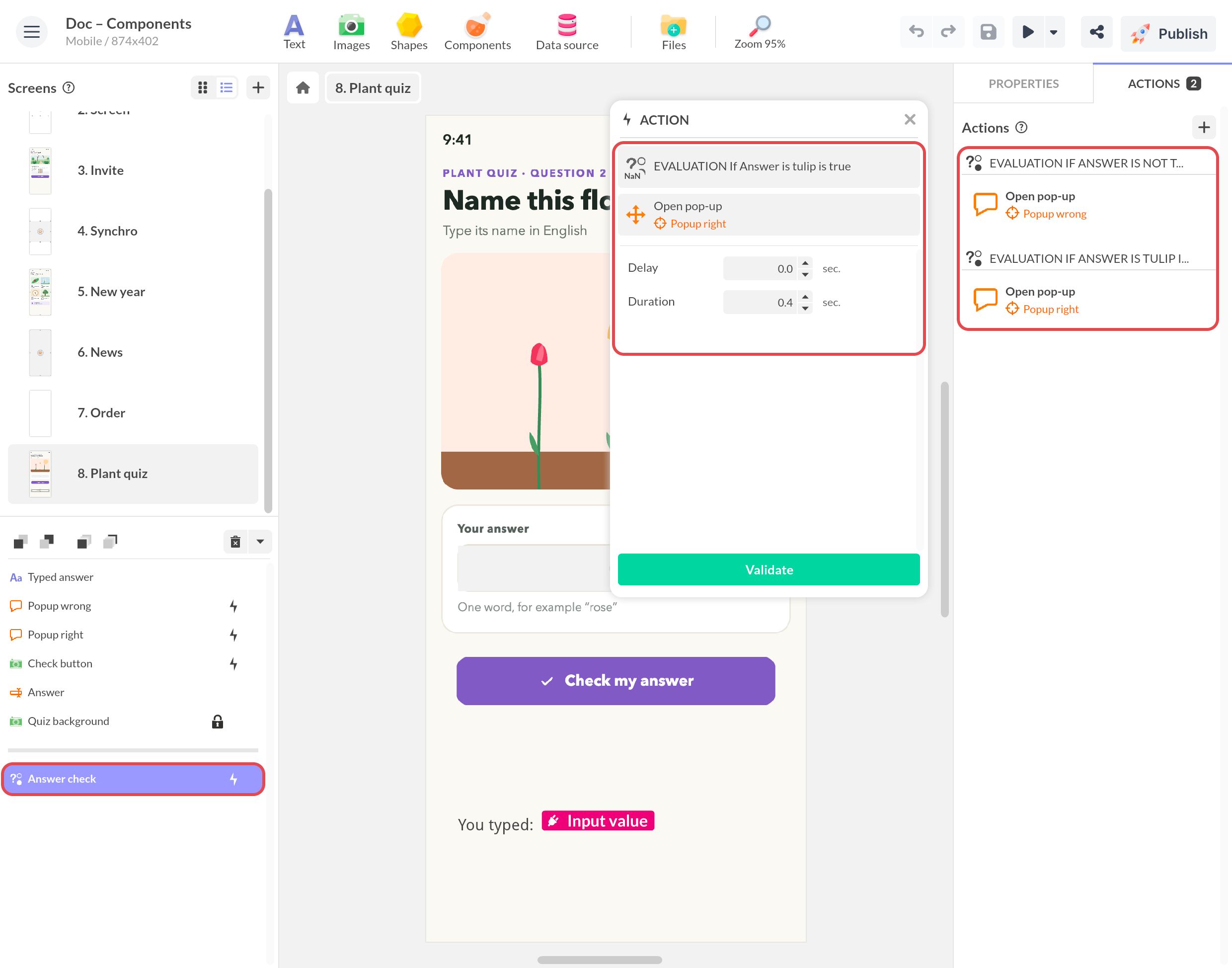
Task: Switch to the PROPERTIES tab
Action: (1023, 84)
